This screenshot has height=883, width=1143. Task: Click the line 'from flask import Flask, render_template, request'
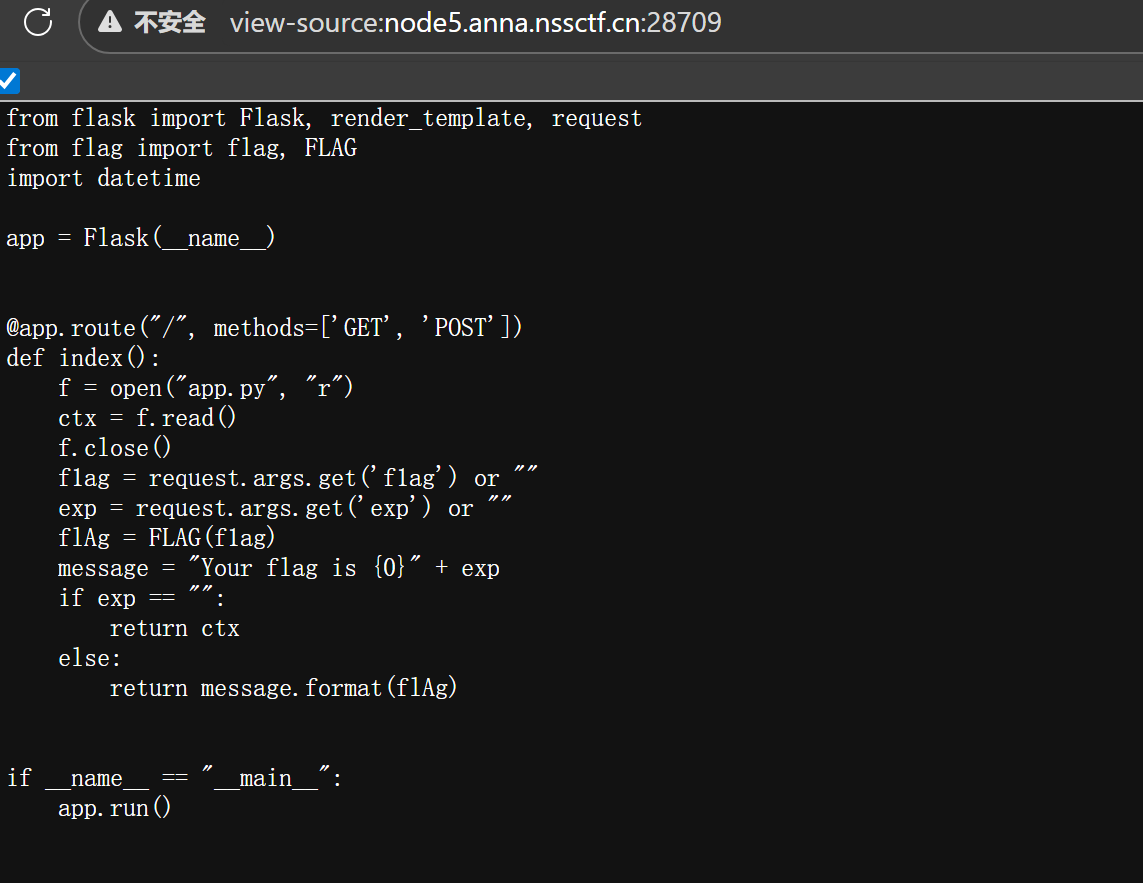[x=324, y=118]
